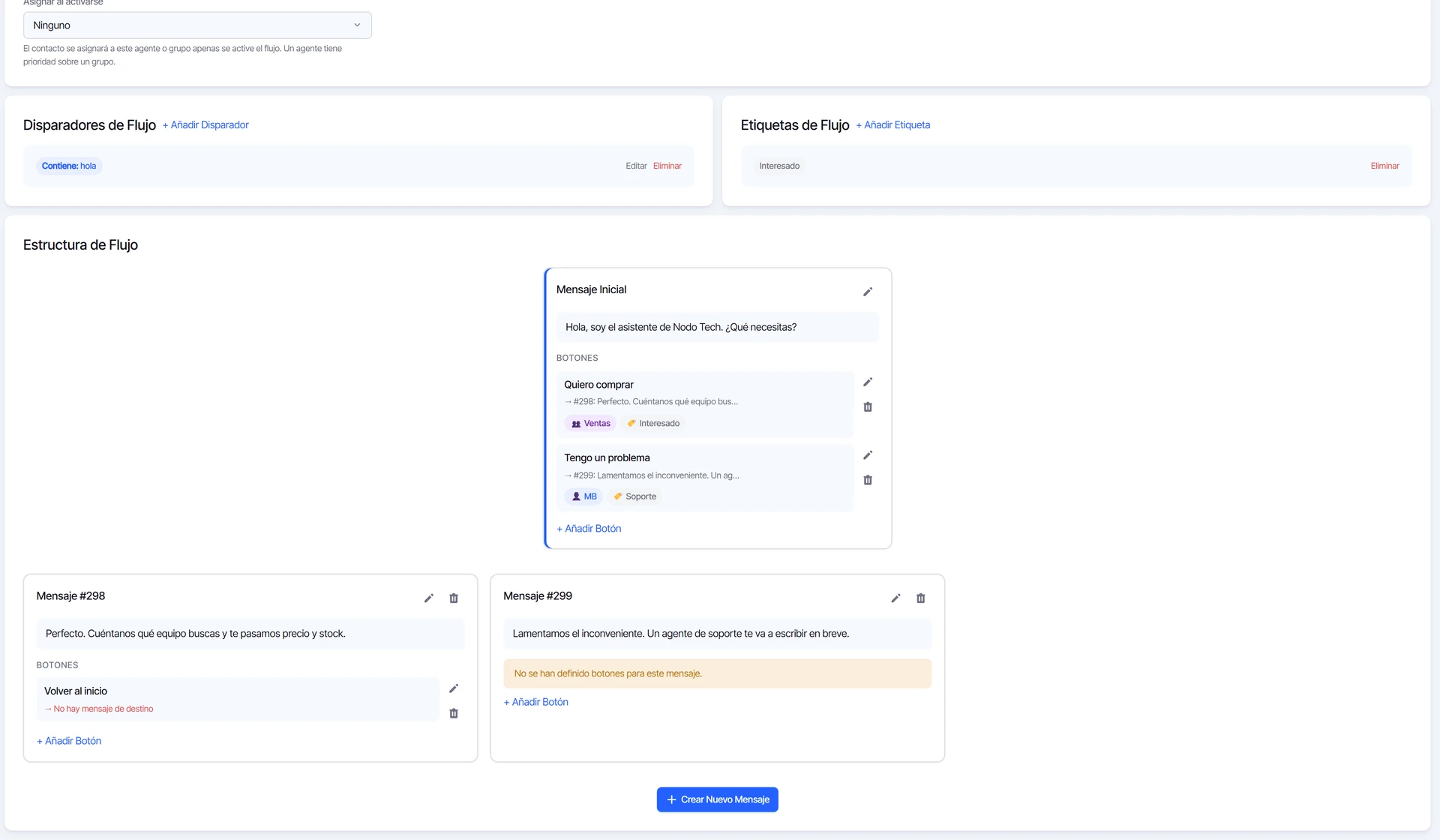
Task: Click the Ventas group badge
Action: (590, 424)
